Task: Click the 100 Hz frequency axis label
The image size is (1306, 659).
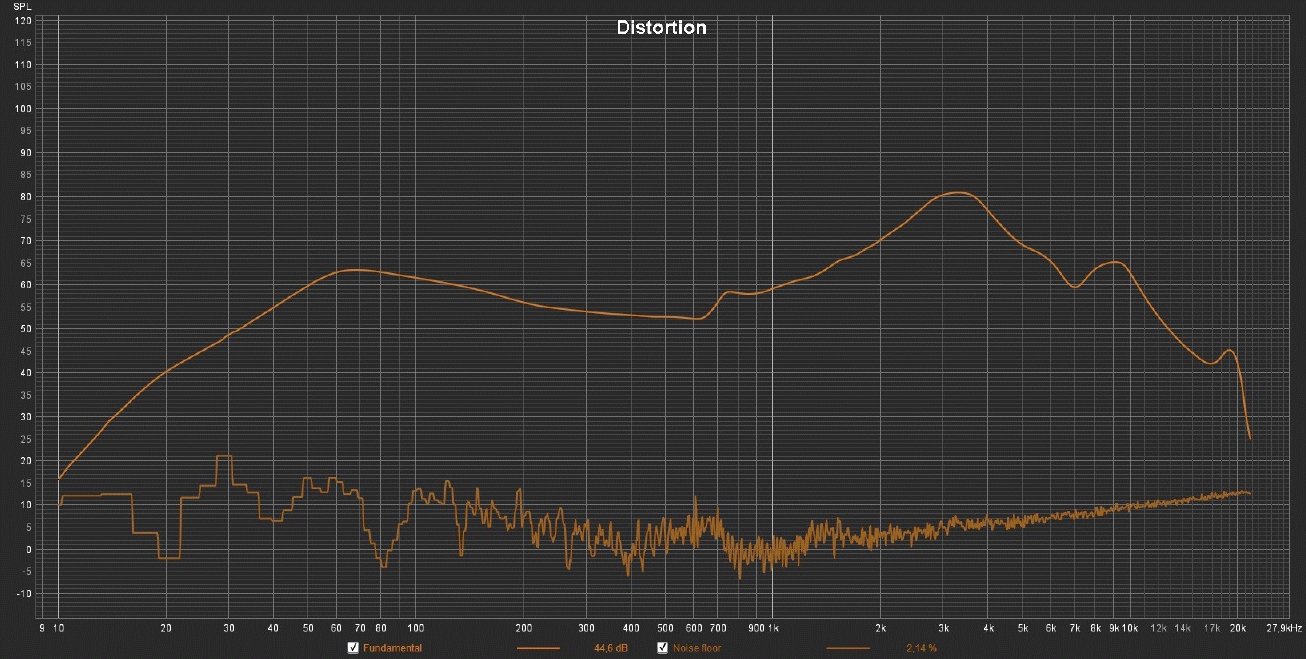Action: pyautogui.click(x=415, y=628)
